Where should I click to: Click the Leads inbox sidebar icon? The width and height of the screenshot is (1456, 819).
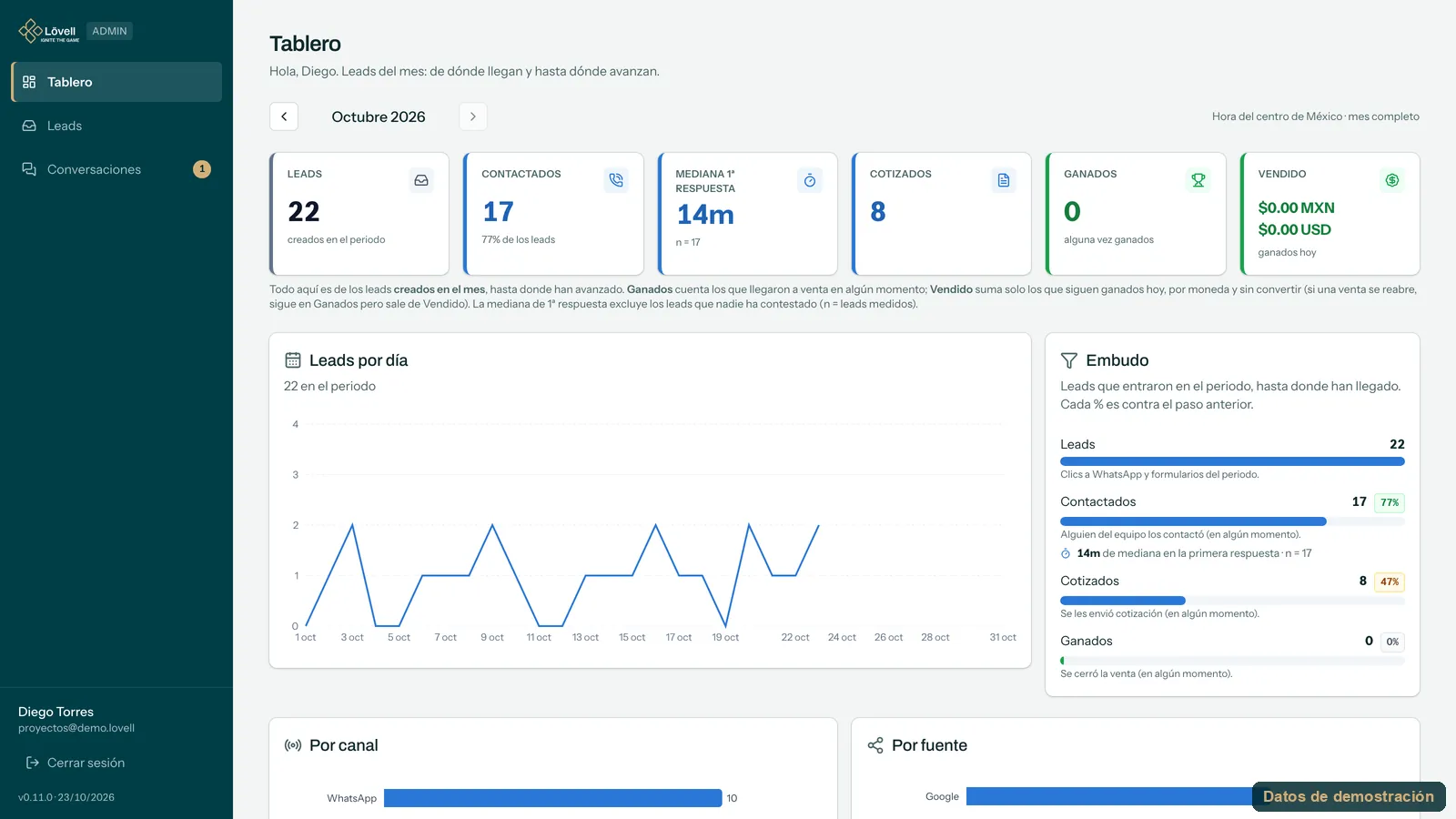click(29, 126)
